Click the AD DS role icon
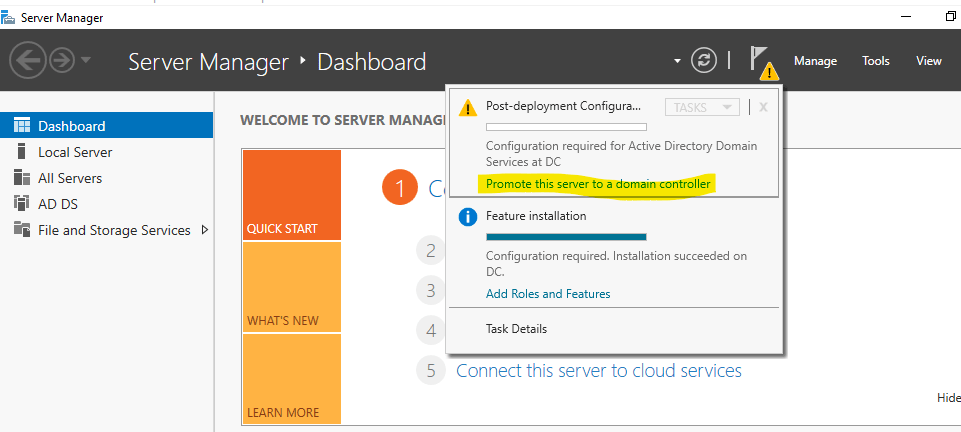This screenshot has height=432, width=961. click(22, 204)
